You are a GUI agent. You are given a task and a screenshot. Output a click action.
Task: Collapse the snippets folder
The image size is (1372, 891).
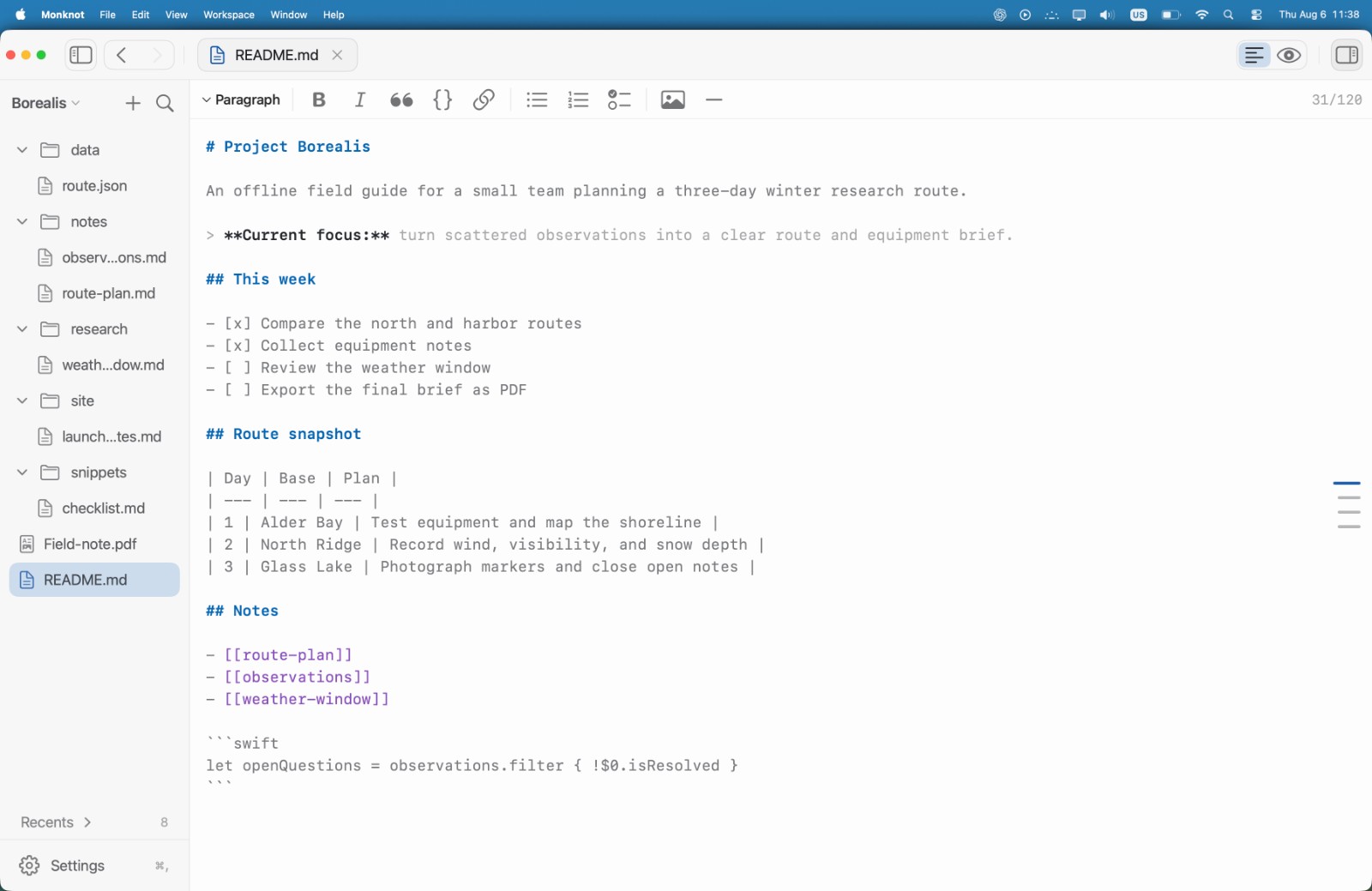pyautogui.click(x=22, y=473)
